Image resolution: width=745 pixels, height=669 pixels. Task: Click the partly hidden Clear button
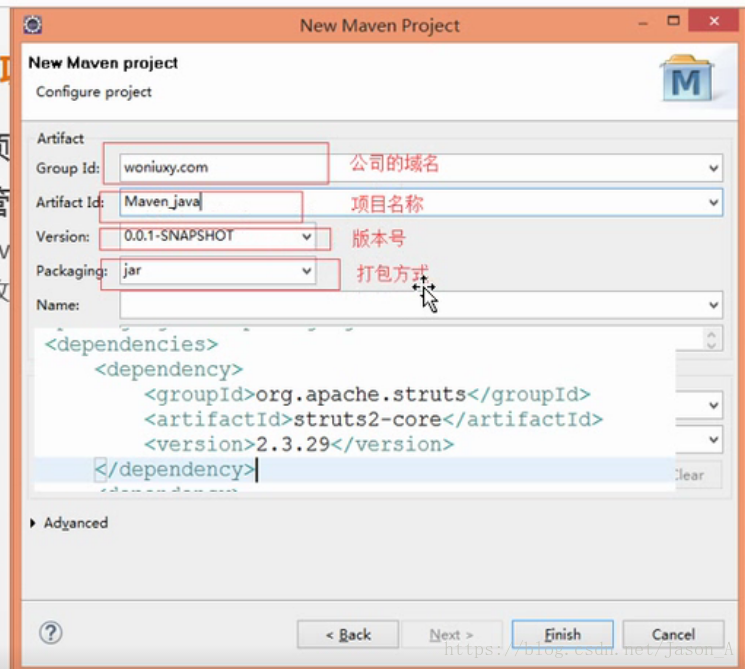698,475
